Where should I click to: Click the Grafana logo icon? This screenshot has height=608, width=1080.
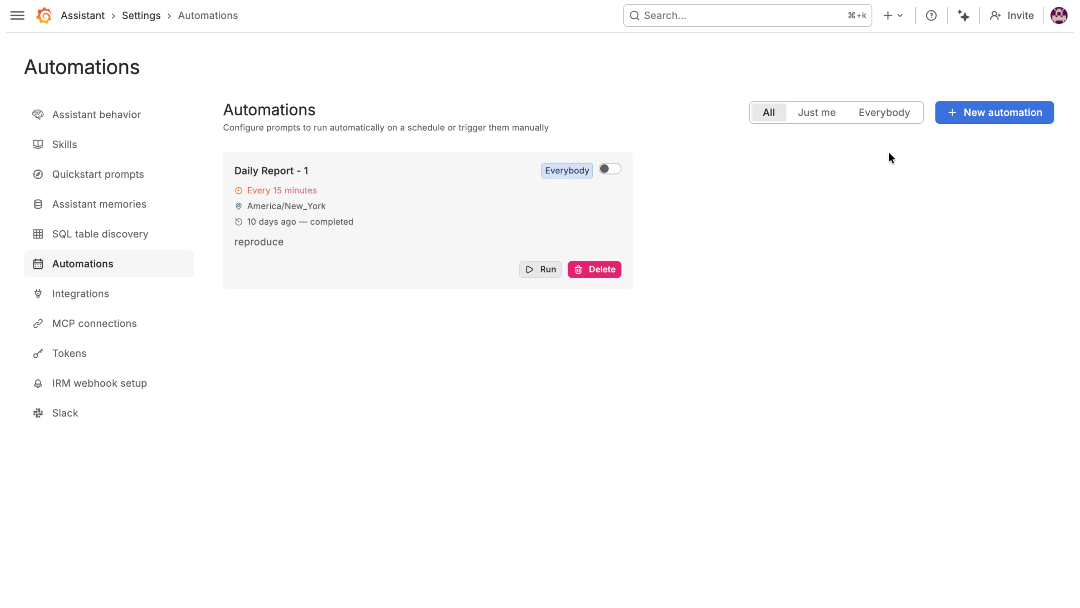44,15
